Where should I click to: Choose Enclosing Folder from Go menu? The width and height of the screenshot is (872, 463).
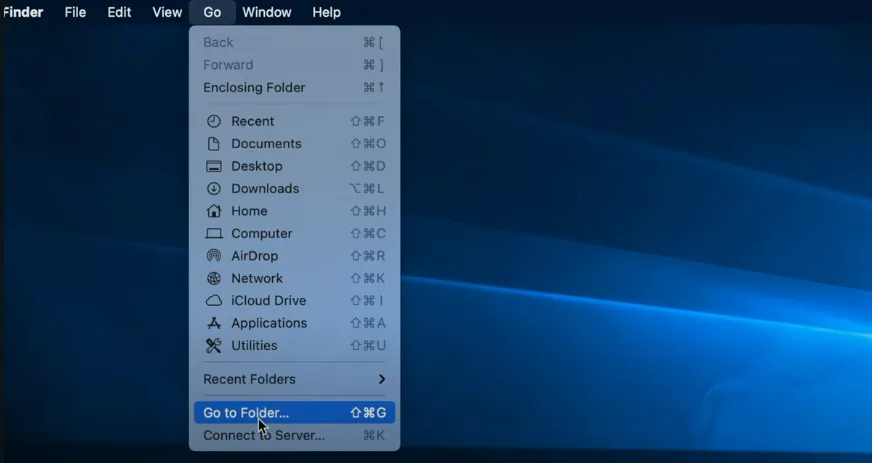(x=294, y=87)
